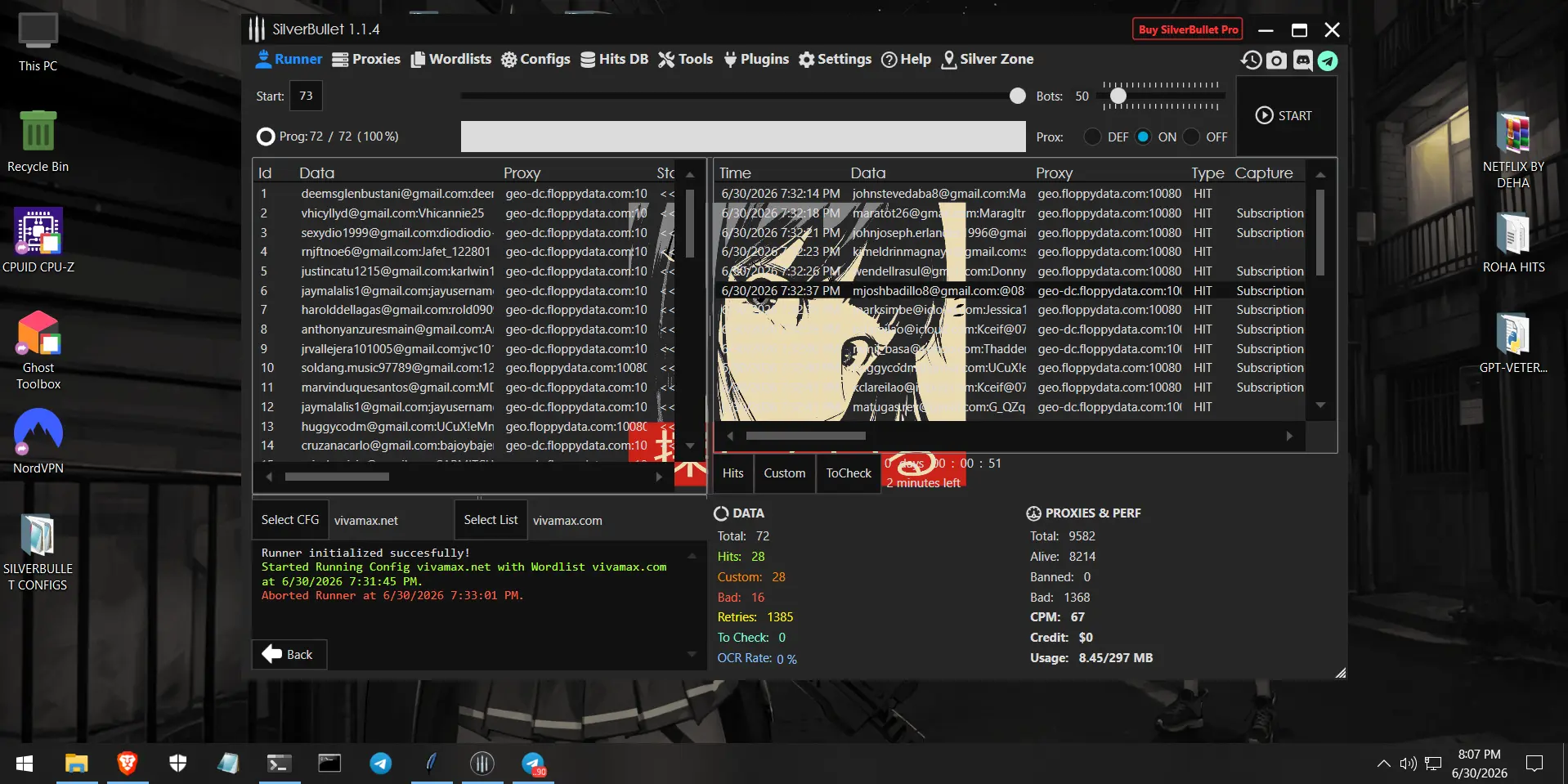
Task: Open the Help menu item
Action: click(x=906, y=59)
